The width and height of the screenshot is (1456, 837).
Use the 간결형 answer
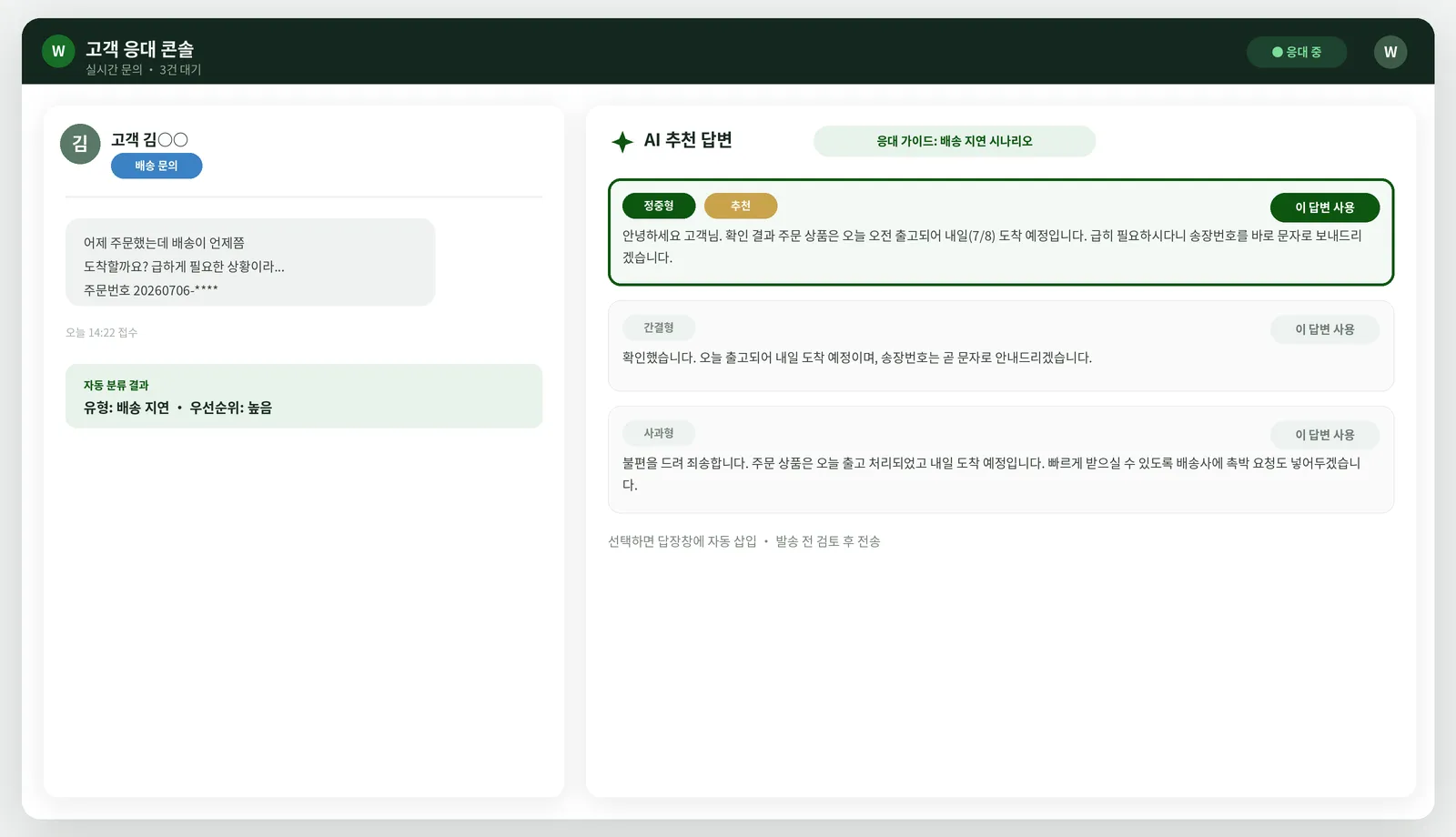click(x=1324, y=329)
